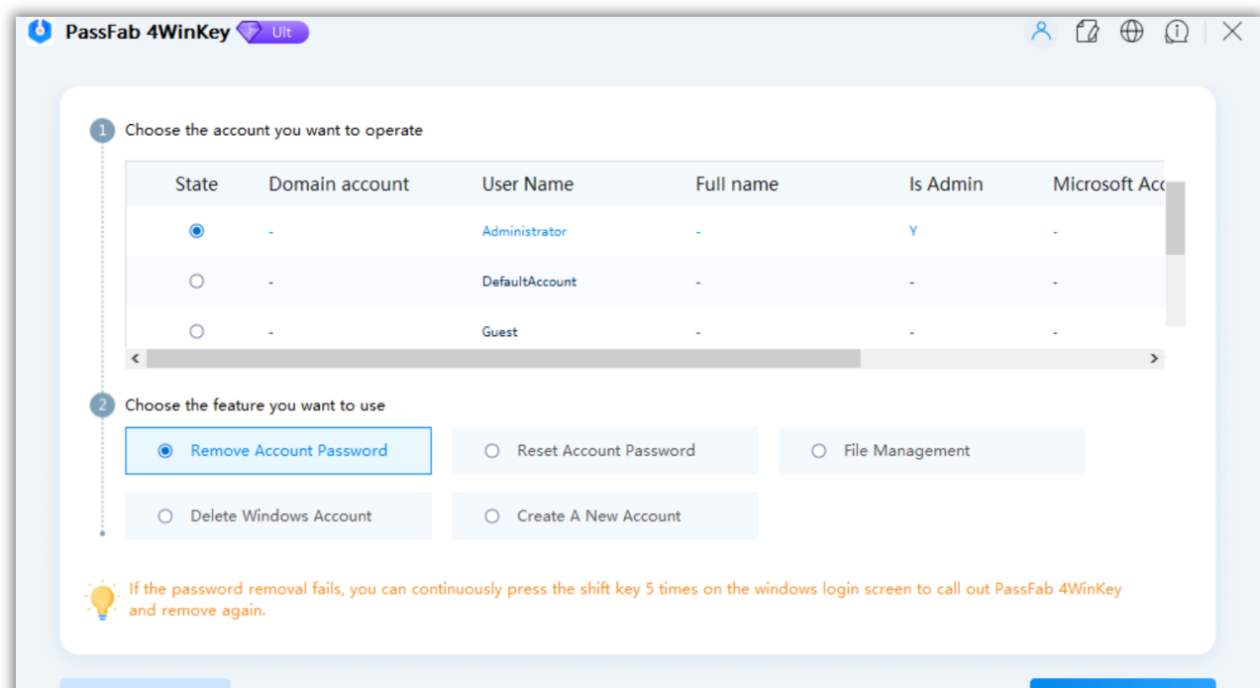
Task: Choose Delete Windows Account option
Action: (x=278, y=516)
